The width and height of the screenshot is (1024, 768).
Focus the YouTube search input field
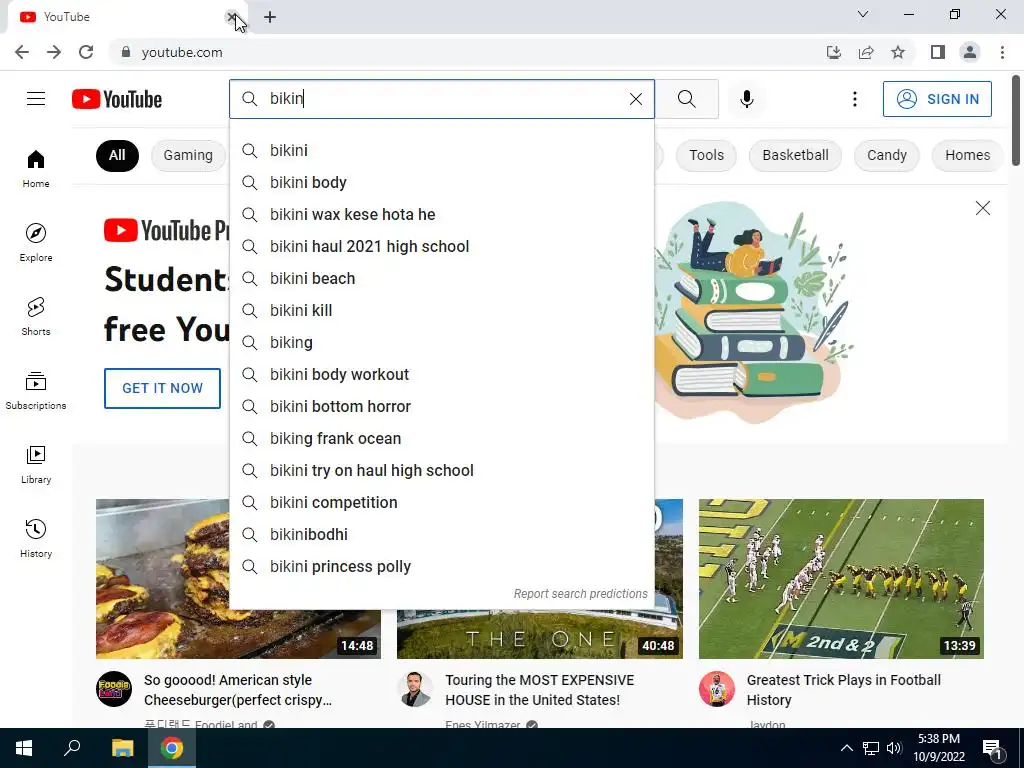click(444, 99)
